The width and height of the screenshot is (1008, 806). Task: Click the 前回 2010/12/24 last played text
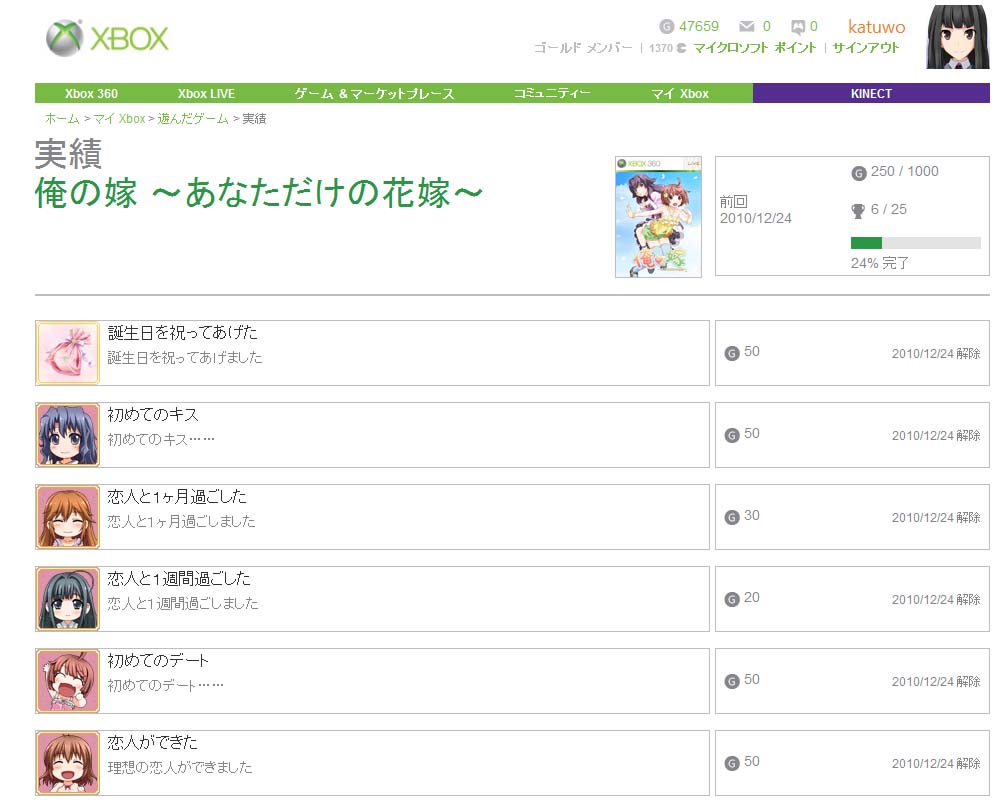(x=755, y=210)
